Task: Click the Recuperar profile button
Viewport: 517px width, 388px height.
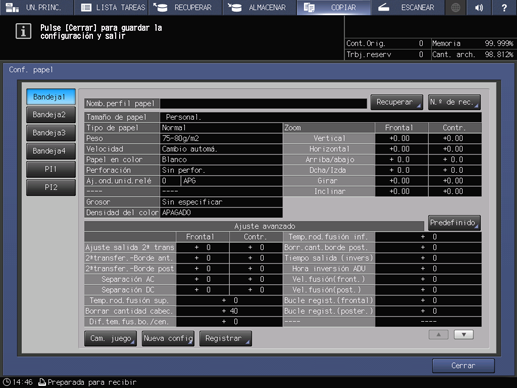Action: pyautogui.click(x=397, y=102)
